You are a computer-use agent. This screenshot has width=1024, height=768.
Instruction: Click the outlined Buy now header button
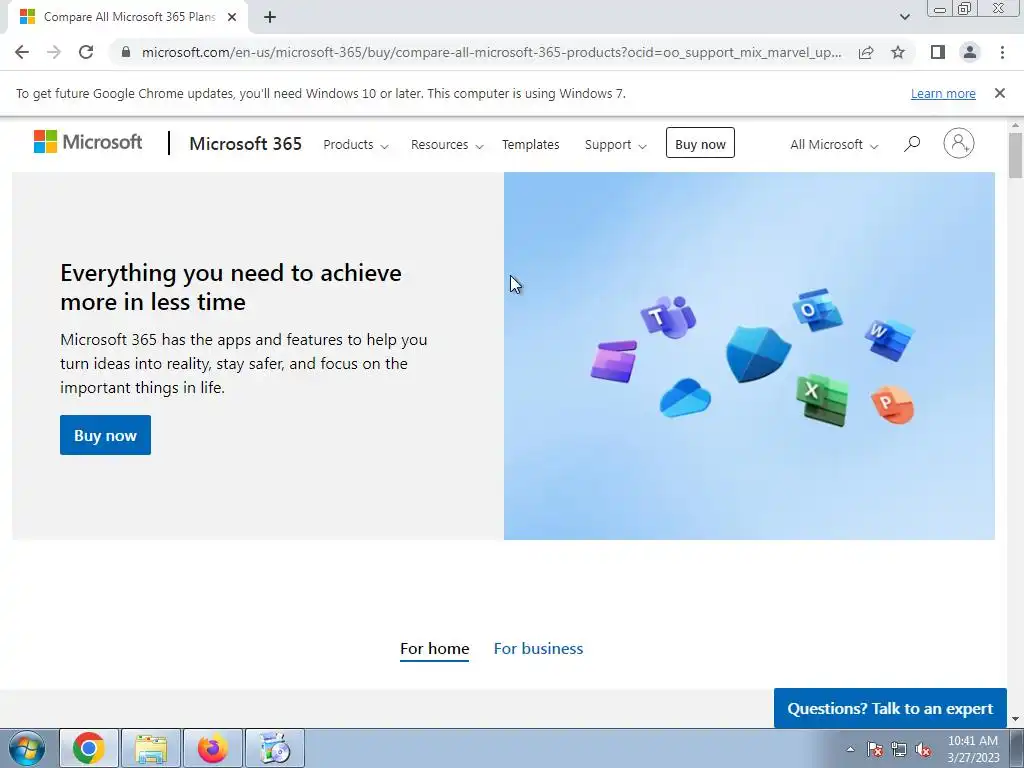coord(700,143)
